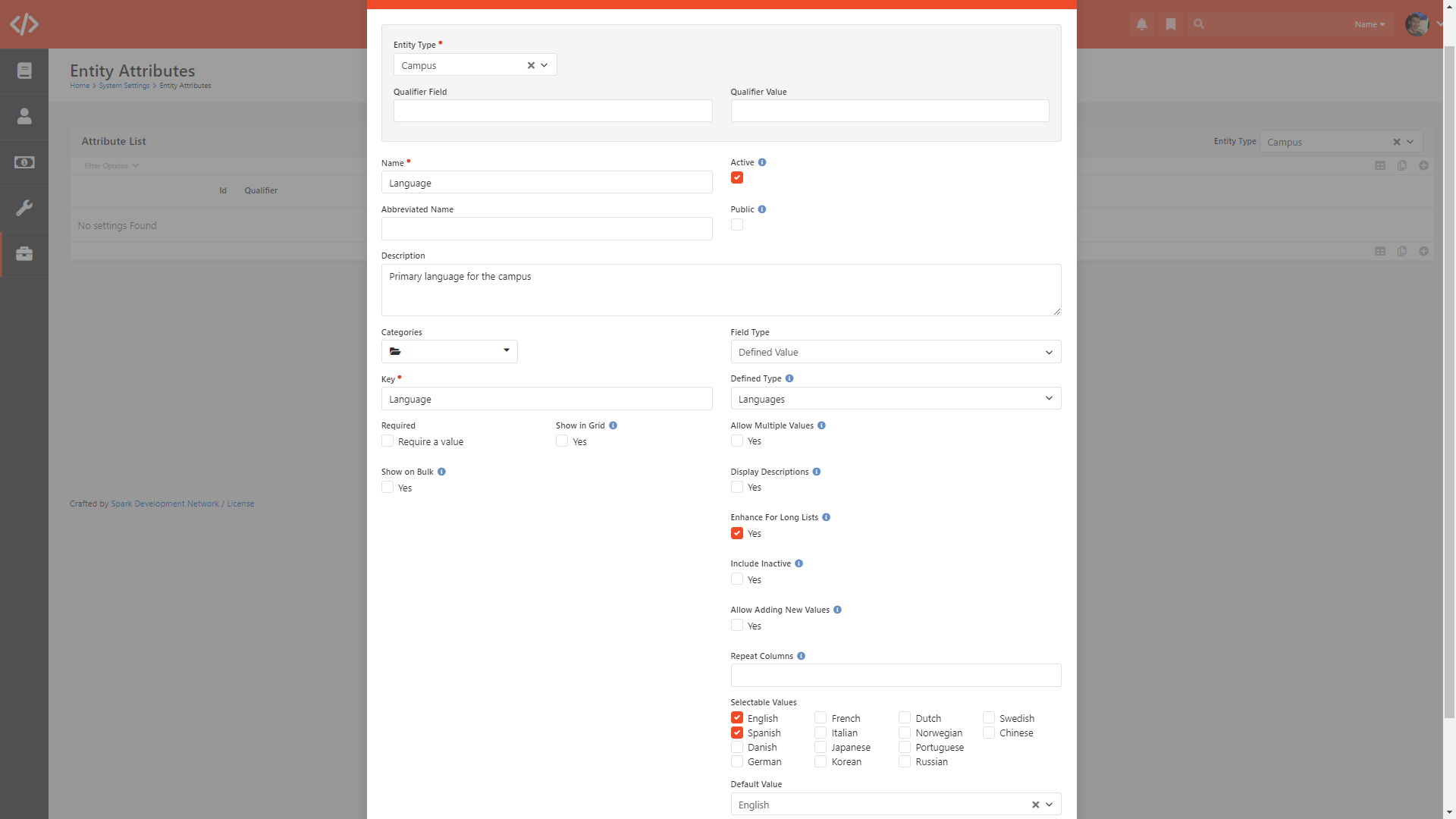1456x819 pixels.
Task: Check the Portuguese selectable value
Action: click(x=905, y=747)
